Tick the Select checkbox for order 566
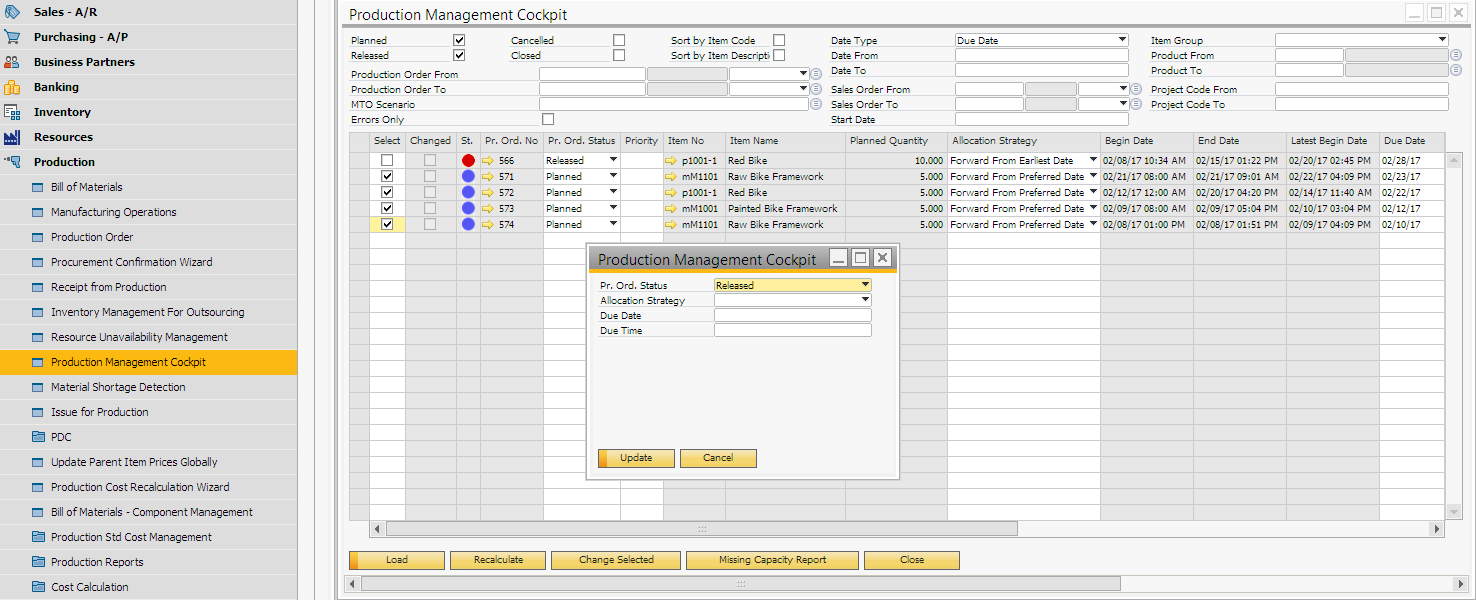This screenshot has height=600, width=1476. 387,161
